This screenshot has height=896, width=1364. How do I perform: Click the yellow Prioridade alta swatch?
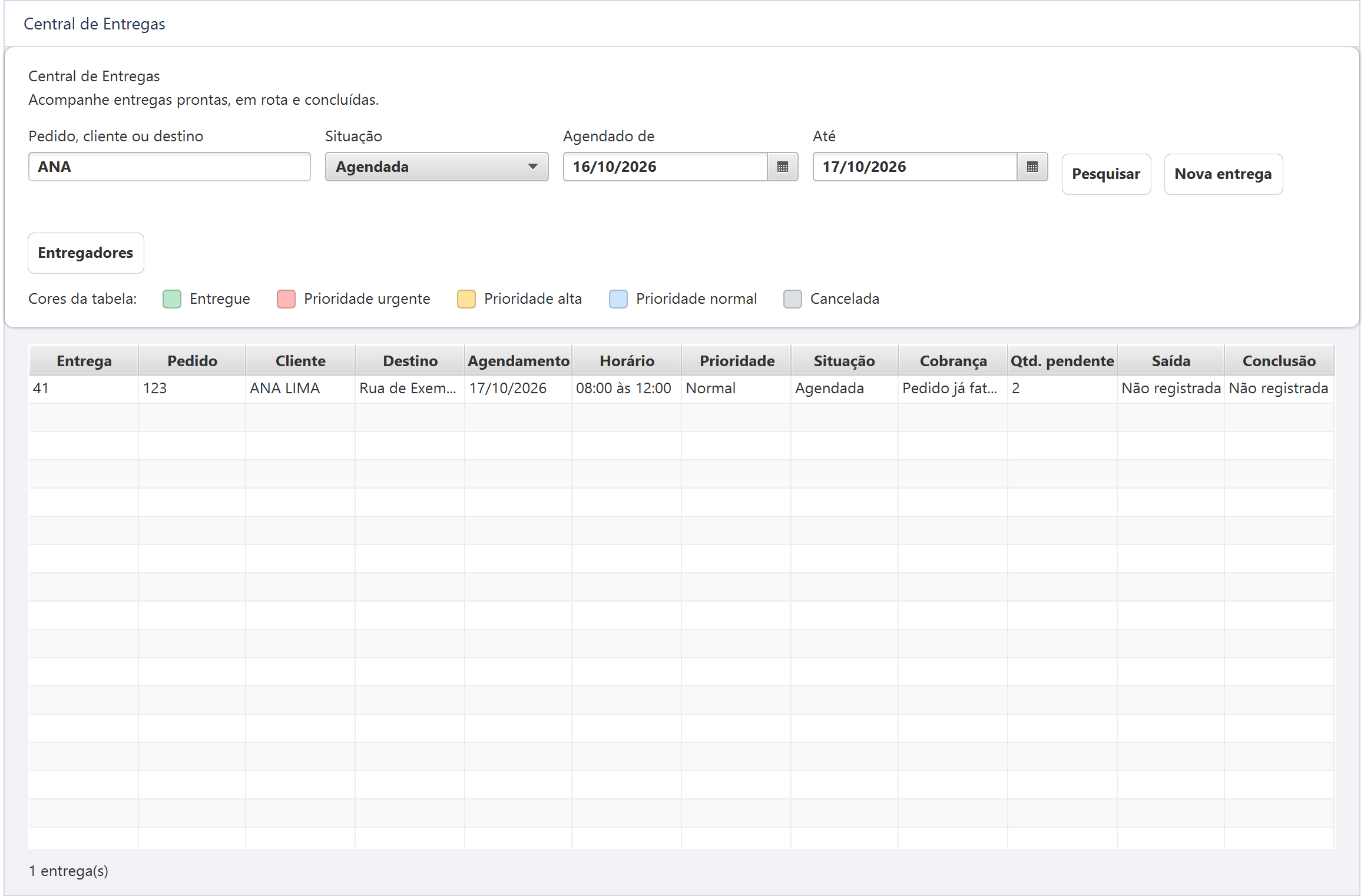(x=466, y=299)
